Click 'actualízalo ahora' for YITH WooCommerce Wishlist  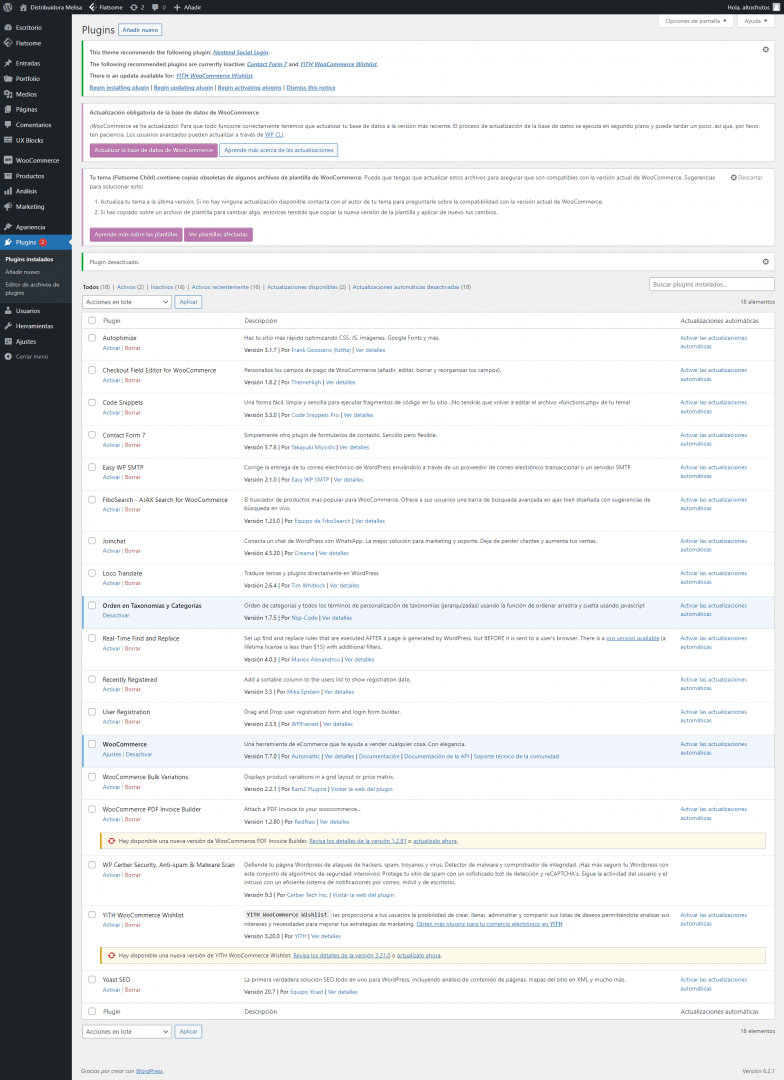pyautogui.click(x=419, y=955)
